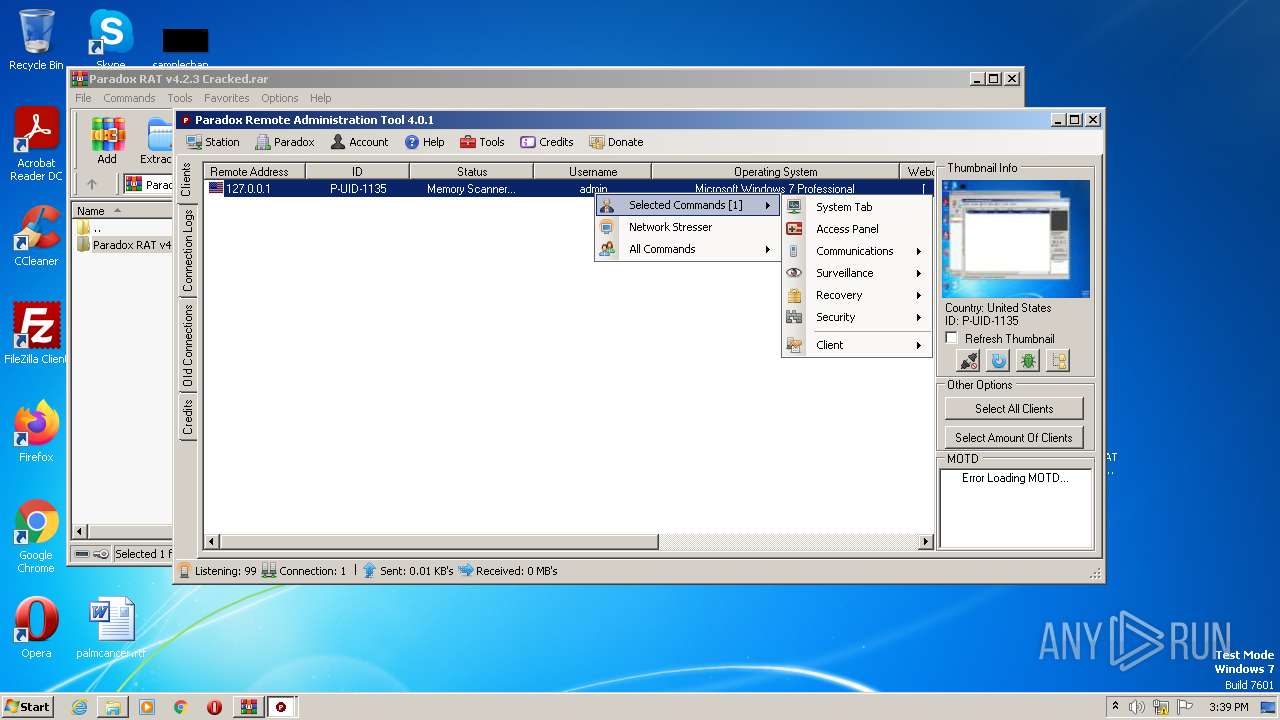Viewport: 1280px width, 720px height.
Task: Click the client list horizontal scrollbar thumb
Action: coord(438,542)
